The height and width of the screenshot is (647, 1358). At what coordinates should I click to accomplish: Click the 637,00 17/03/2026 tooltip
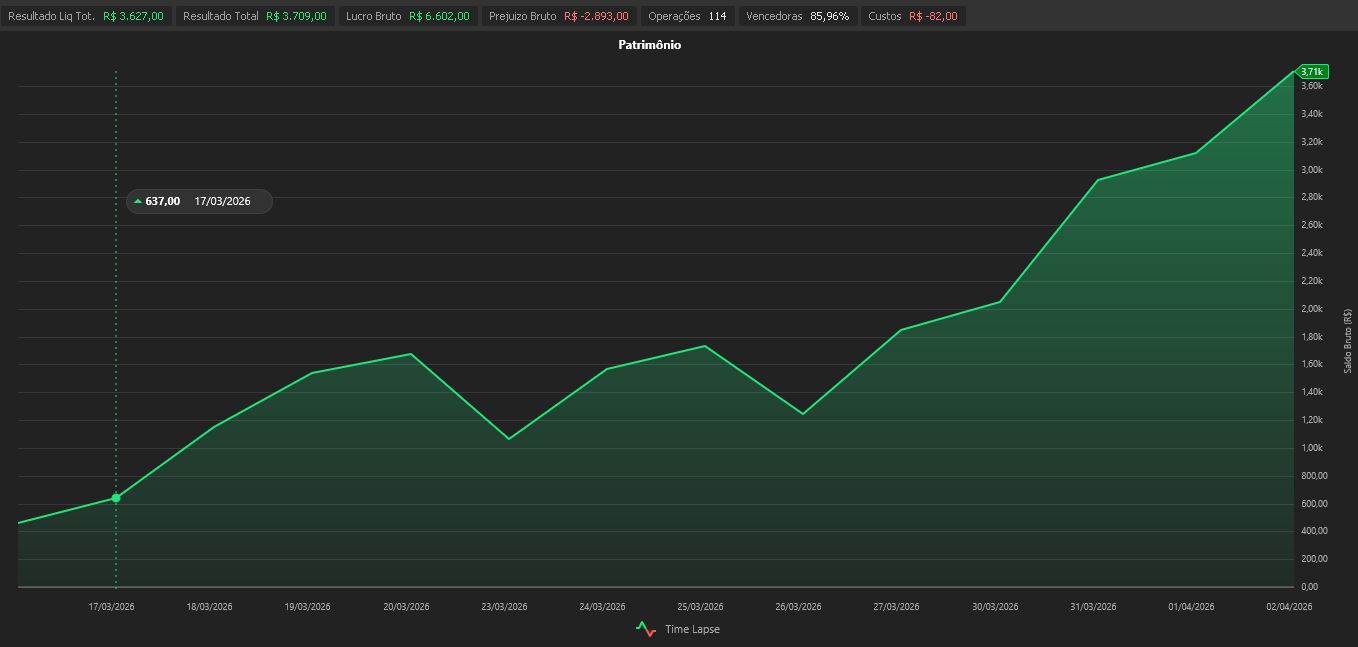pyautogui.click(x=199, y=201)
